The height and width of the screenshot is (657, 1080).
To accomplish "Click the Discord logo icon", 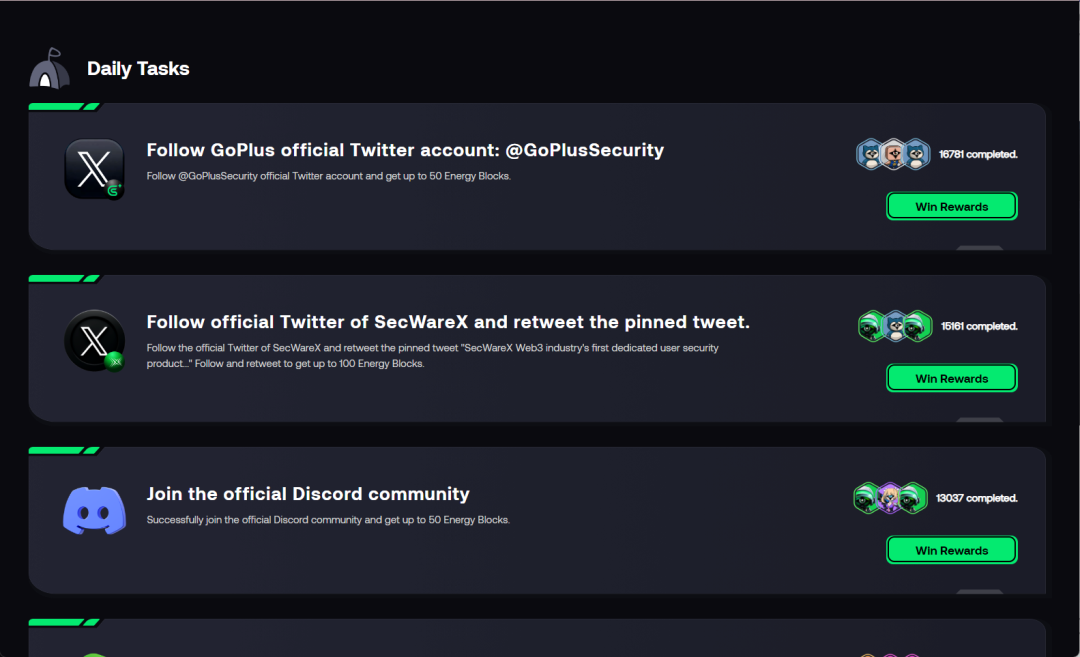I will 94,510.
